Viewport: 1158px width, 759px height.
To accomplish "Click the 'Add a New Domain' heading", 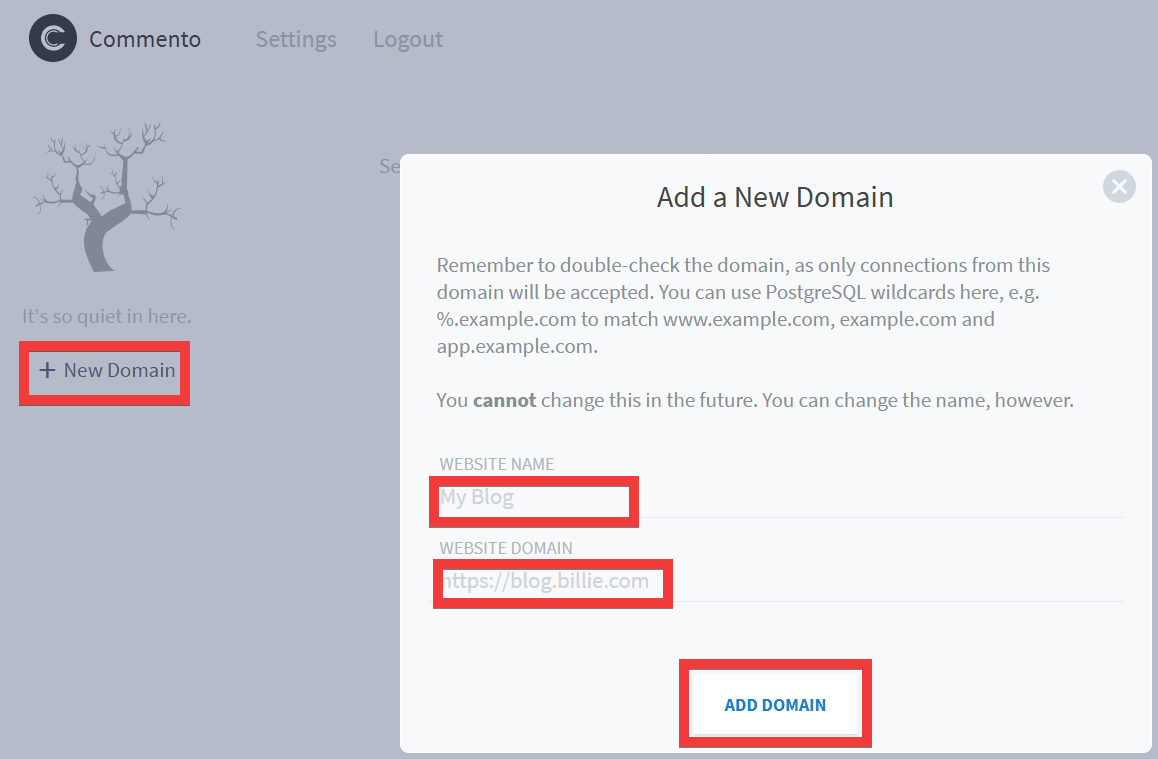I will [x=775, y=197].
